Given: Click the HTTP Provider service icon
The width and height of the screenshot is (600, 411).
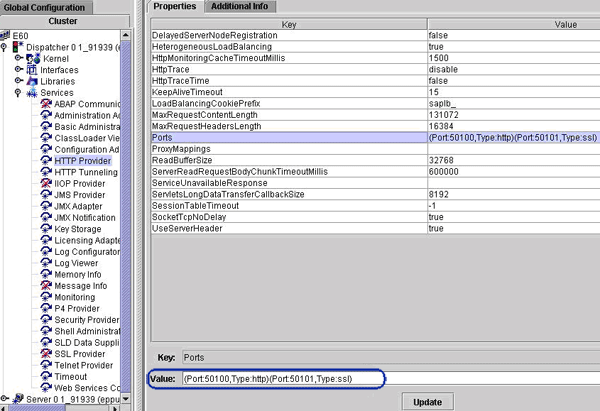Looking at the screenshot, I should click(x=46, y=160).
